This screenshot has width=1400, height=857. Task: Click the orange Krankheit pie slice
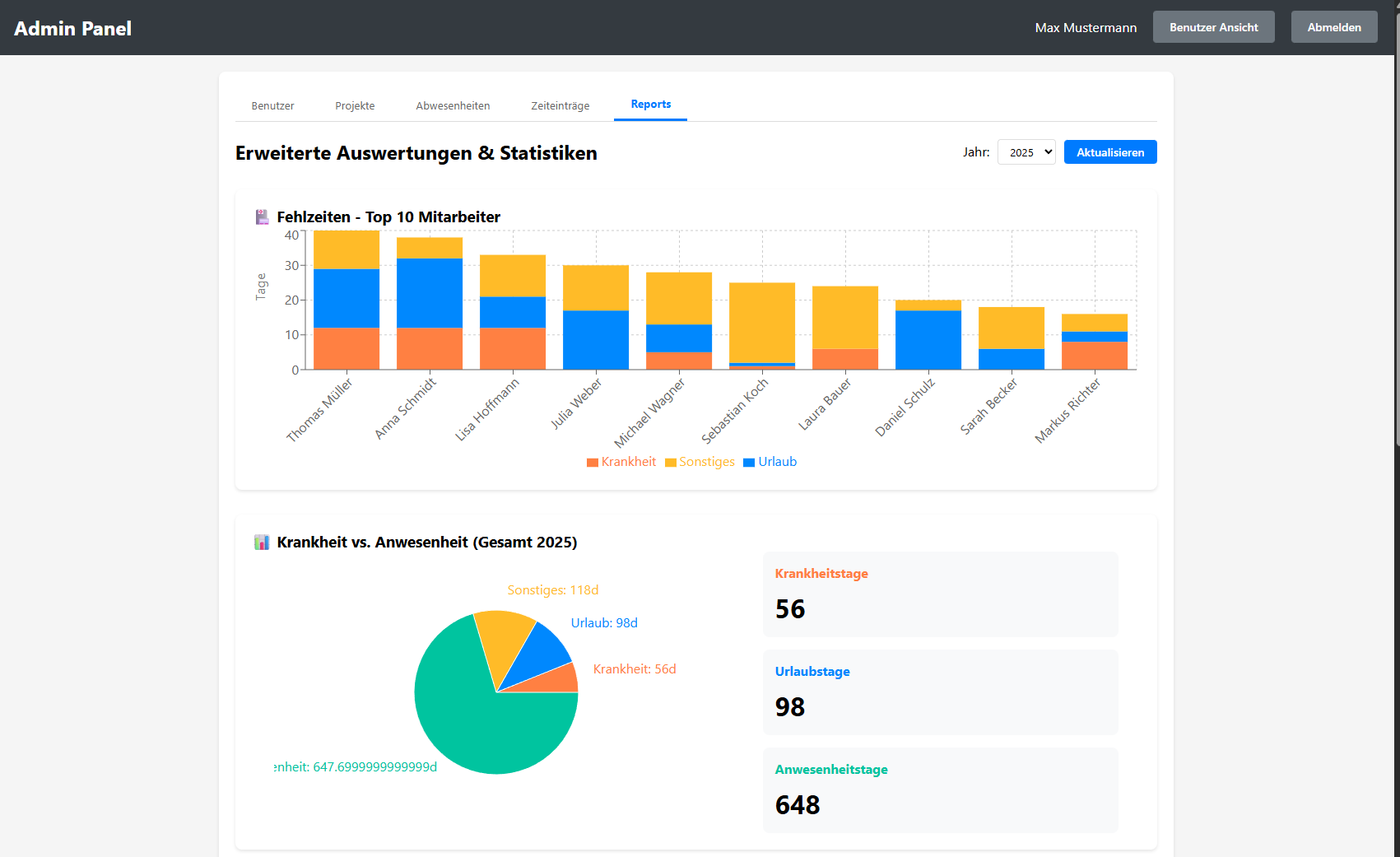(560, 681)
